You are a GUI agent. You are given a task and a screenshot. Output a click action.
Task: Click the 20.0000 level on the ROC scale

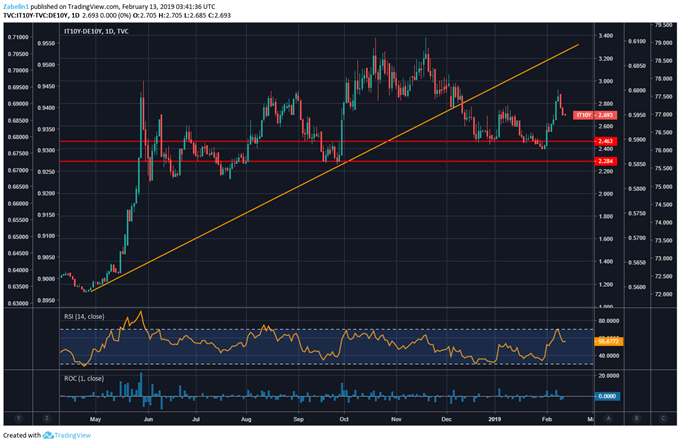tap(609, 375)
